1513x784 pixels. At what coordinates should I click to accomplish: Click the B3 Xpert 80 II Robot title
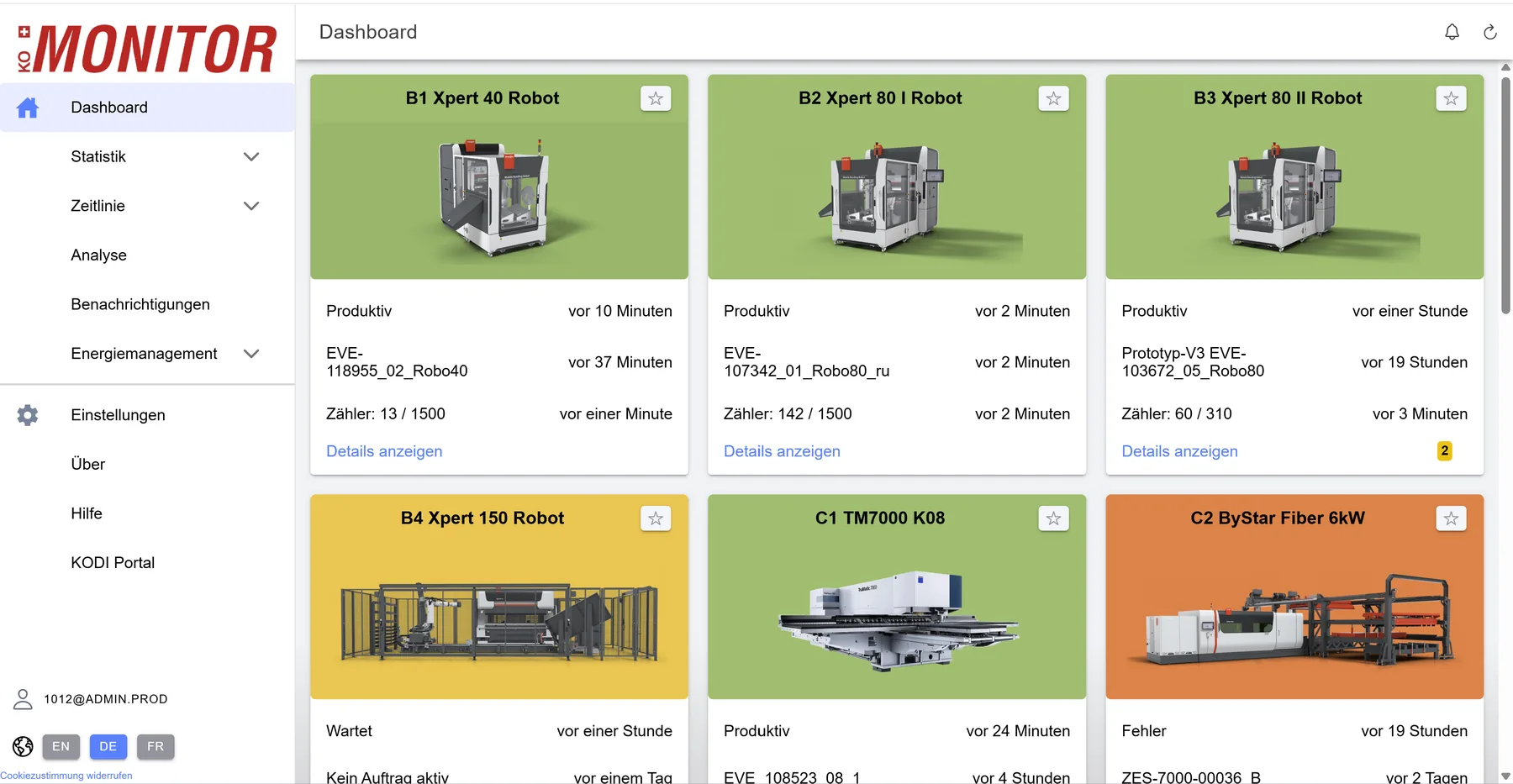click(x=1278, y=98)
